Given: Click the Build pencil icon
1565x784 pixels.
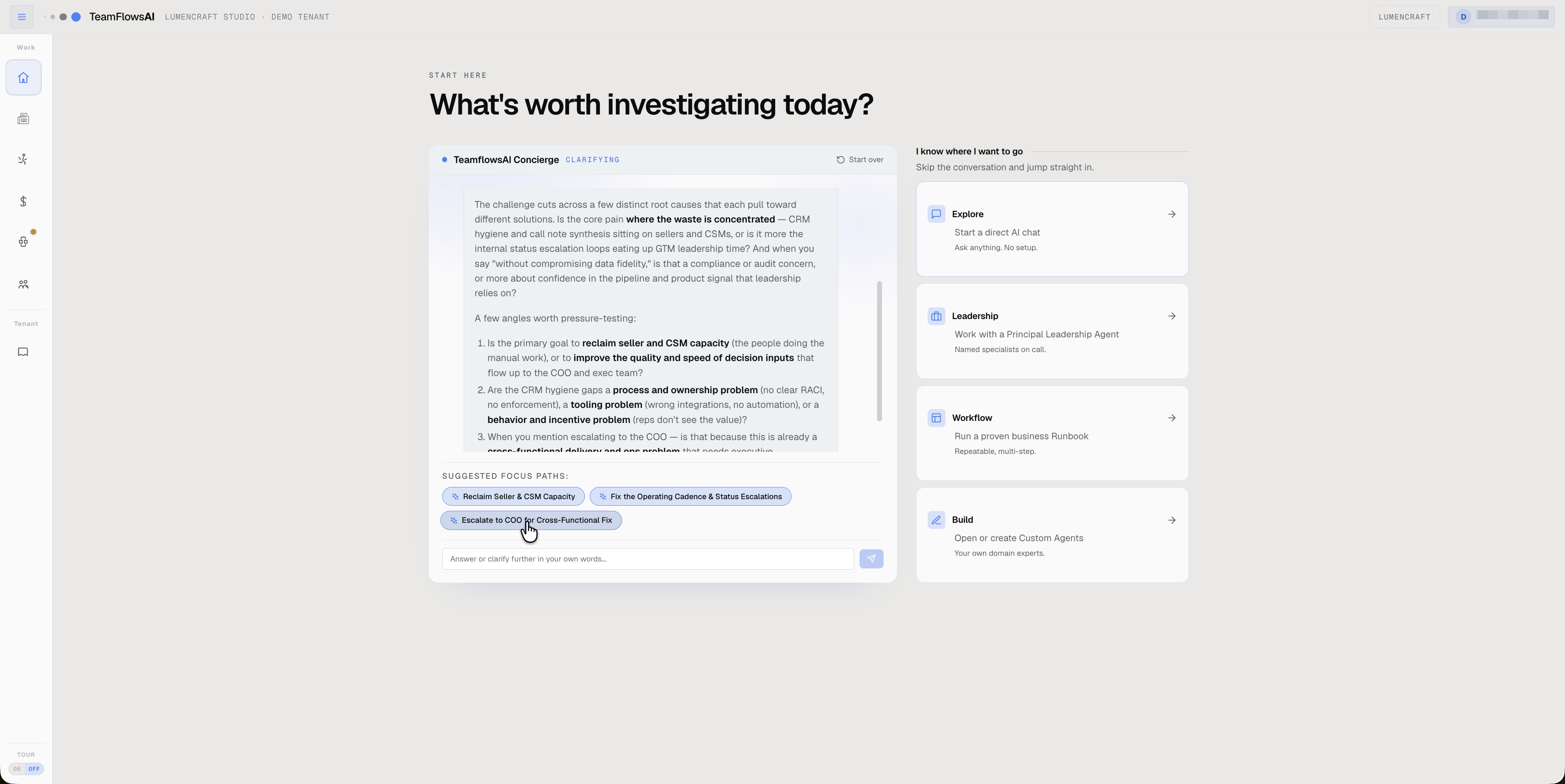Looking at the screenshot, I should tap(936, 520).
